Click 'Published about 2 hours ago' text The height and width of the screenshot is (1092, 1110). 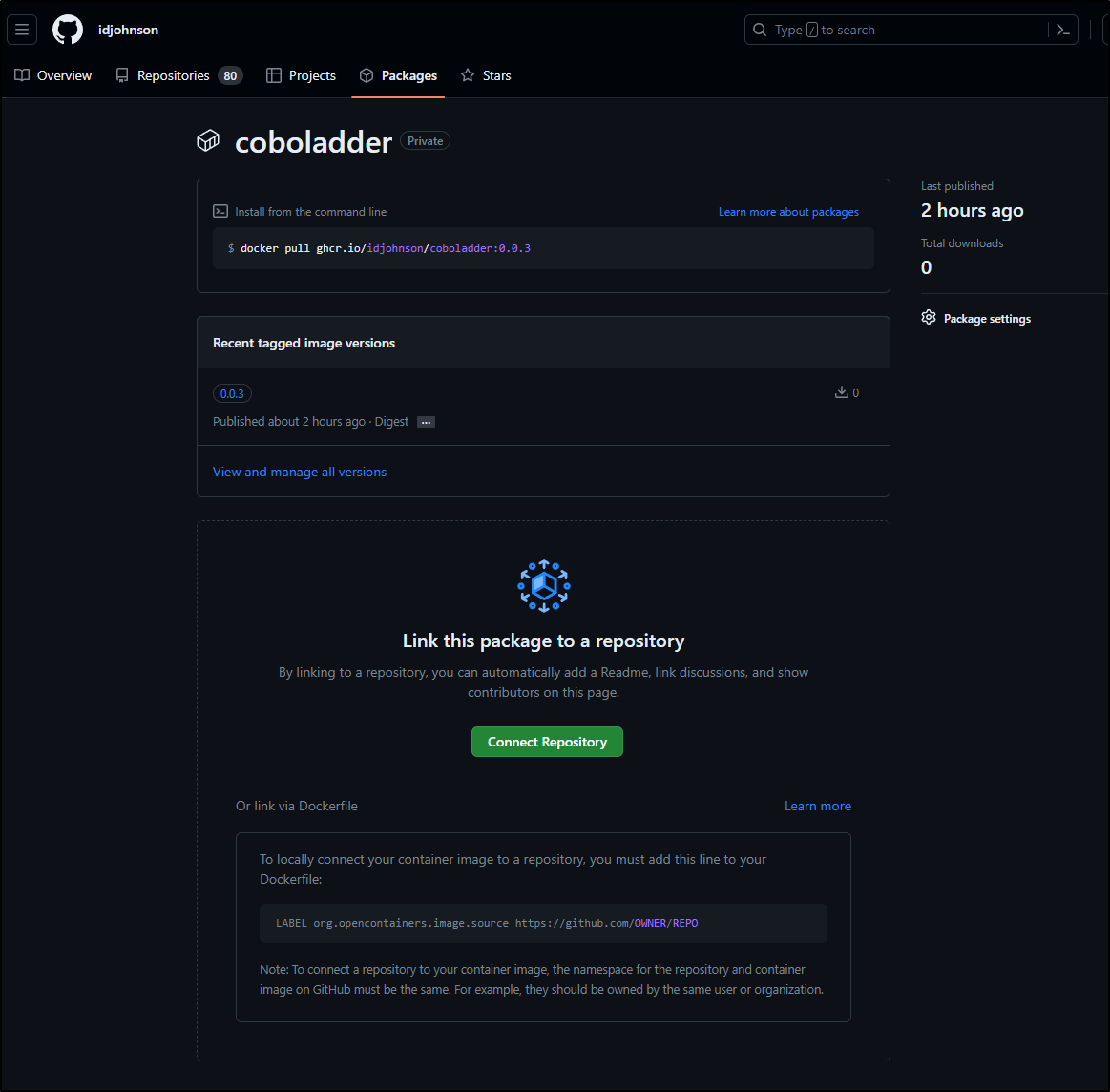click(x=289, y=421)
